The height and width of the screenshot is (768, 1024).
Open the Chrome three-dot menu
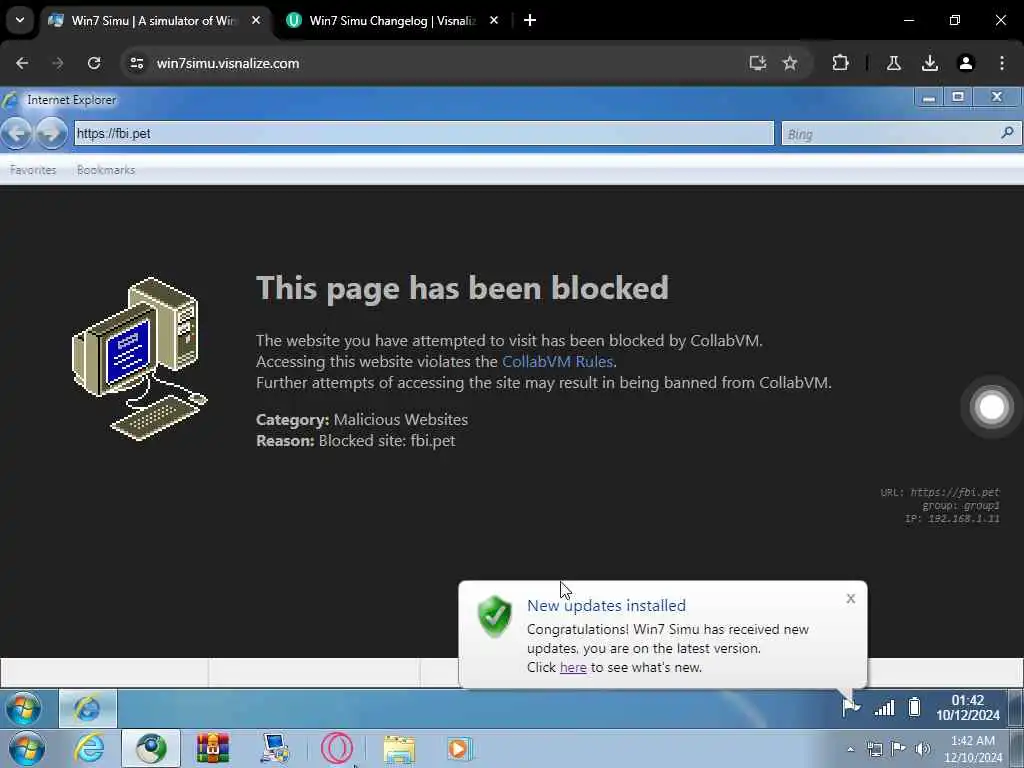click(1002, 63)
